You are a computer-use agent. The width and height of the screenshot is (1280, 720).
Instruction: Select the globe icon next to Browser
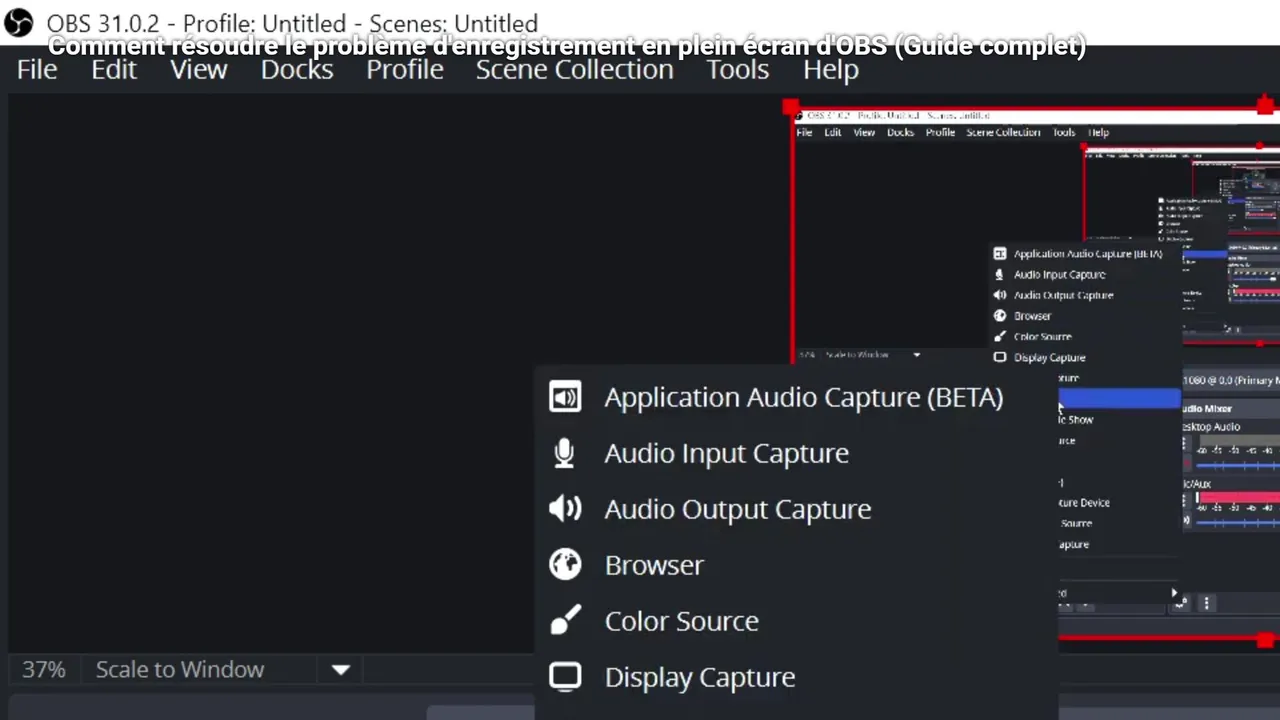point(565,565)
